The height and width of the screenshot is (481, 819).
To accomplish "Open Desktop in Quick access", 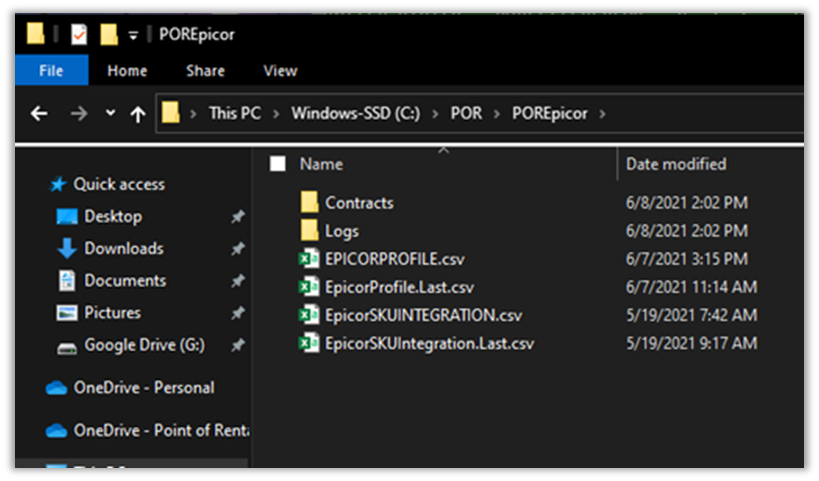I will click(x=112, y=216).
